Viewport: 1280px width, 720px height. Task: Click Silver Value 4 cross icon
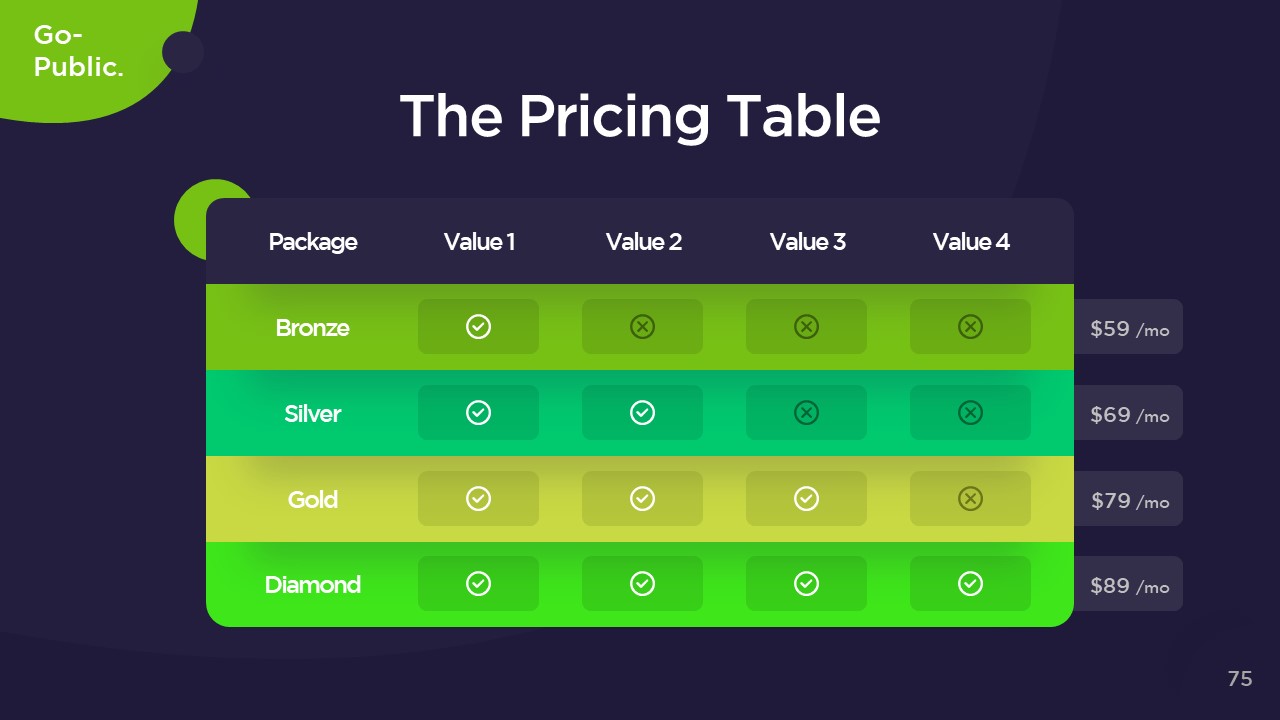970,413
